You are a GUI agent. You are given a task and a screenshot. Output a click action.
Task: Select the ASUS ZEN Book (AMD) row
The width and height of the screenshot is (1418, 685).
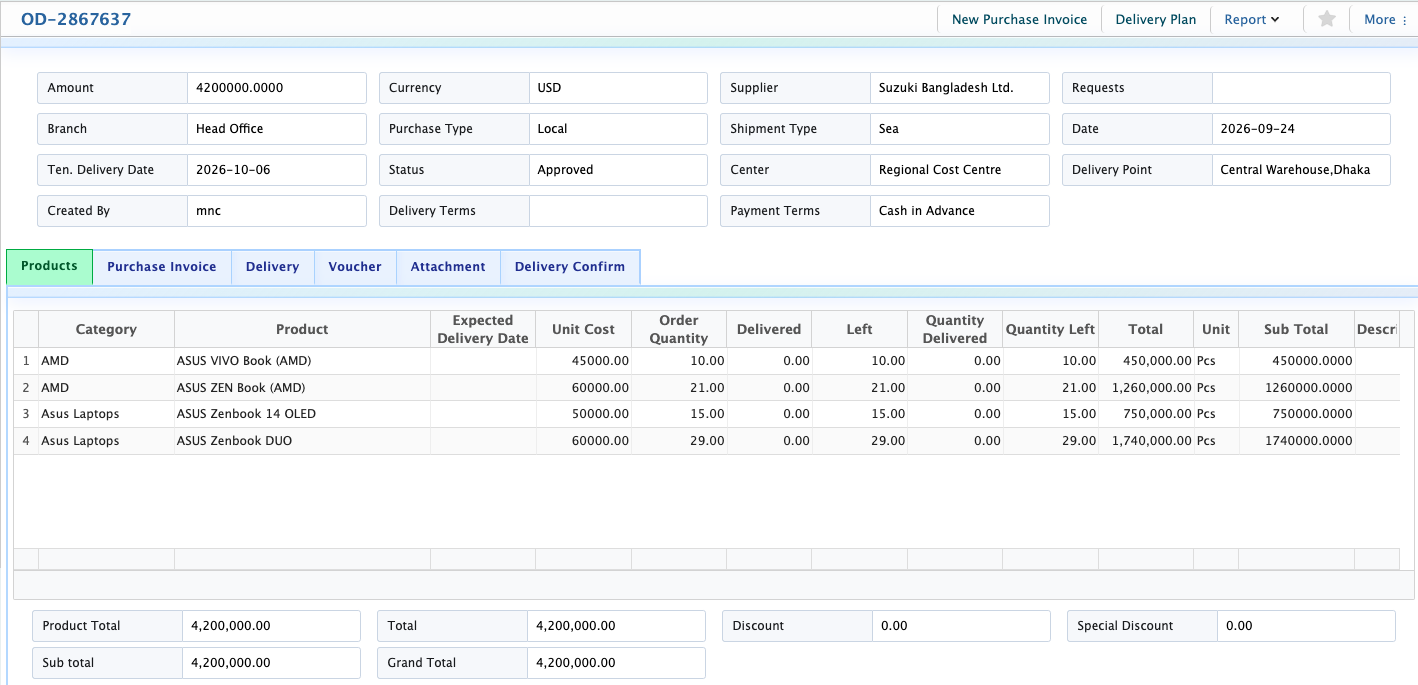706,388
